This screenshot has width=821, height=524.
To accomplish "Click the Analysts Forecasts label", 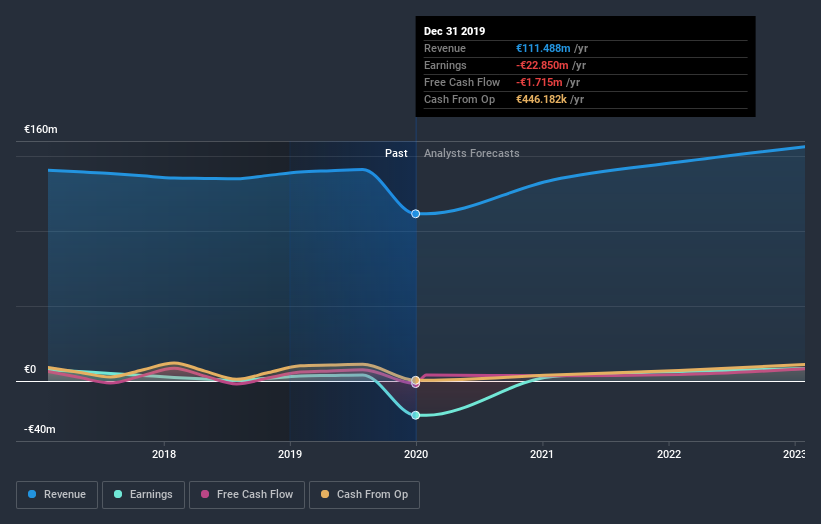I will point(472,153).
